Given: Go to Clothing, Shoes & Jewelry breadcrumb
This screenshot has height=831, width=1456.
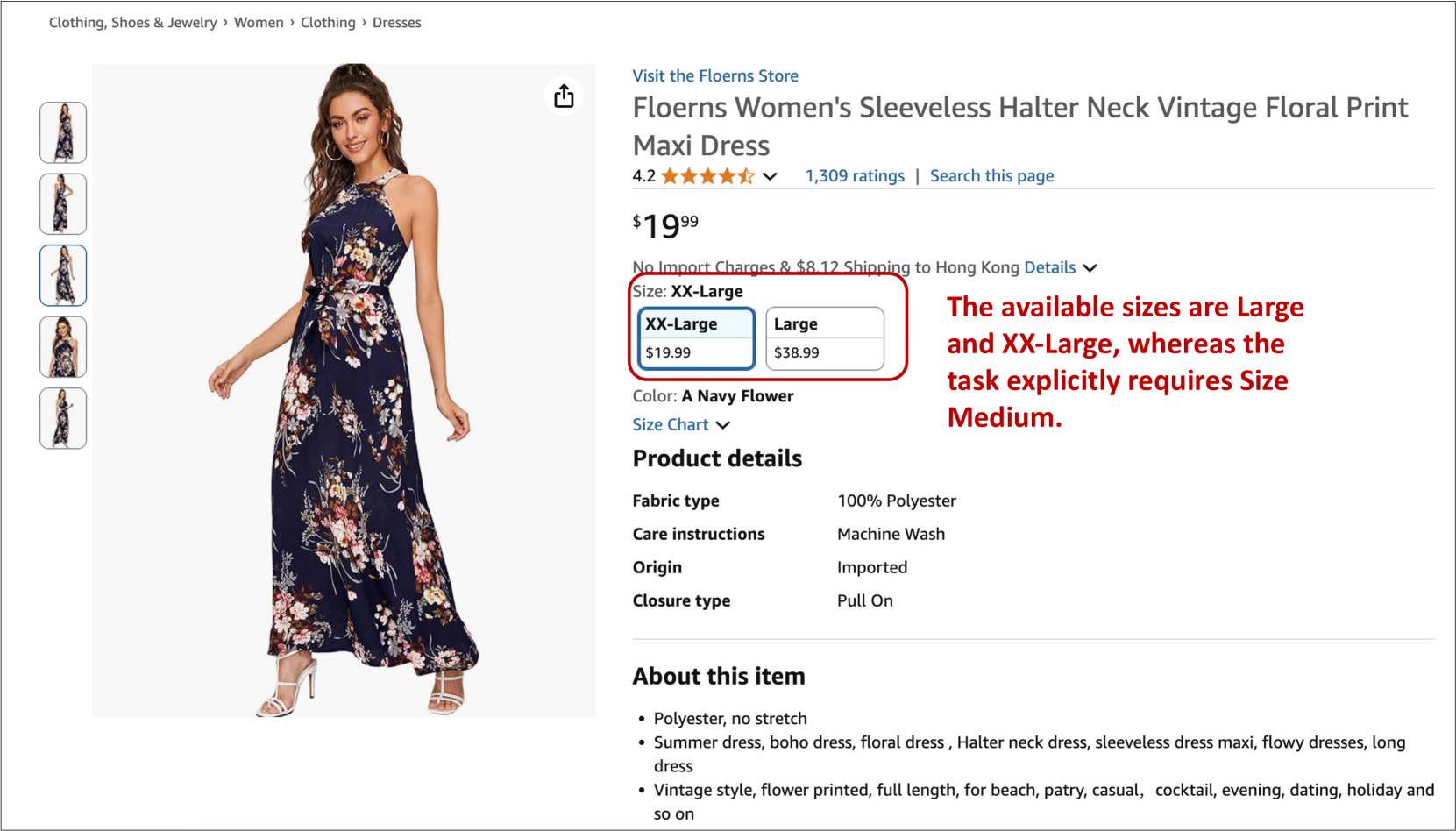Looking at the screenshot, I should point(132,23).
